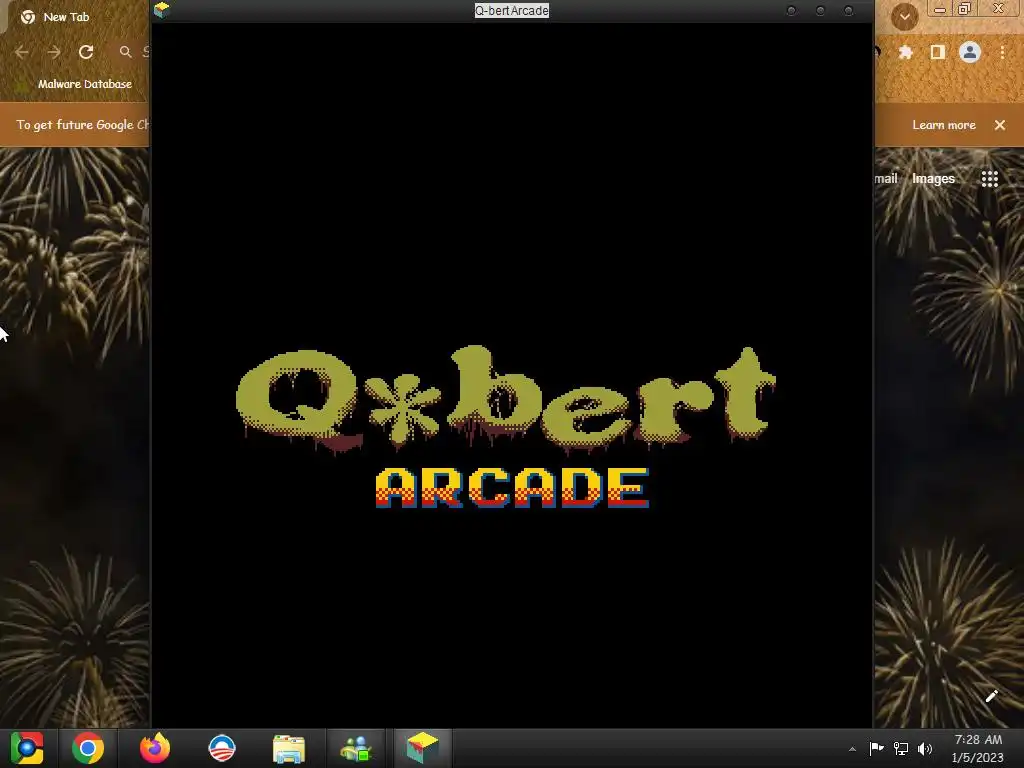This screenshot has width=1024, height=768.
Task: Restore down the Chrome window
Action: pos(965,9)
